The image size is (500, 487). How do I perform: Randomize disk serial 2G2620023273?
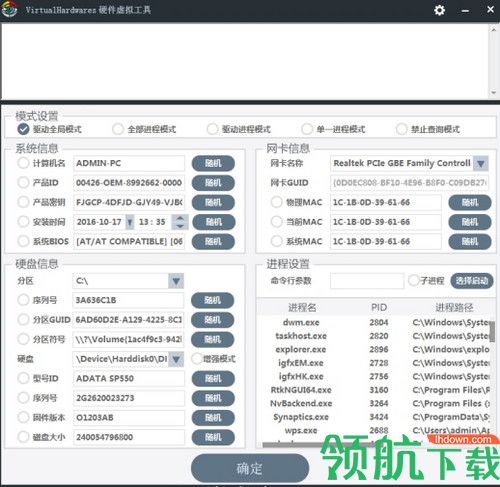(213, 398)
